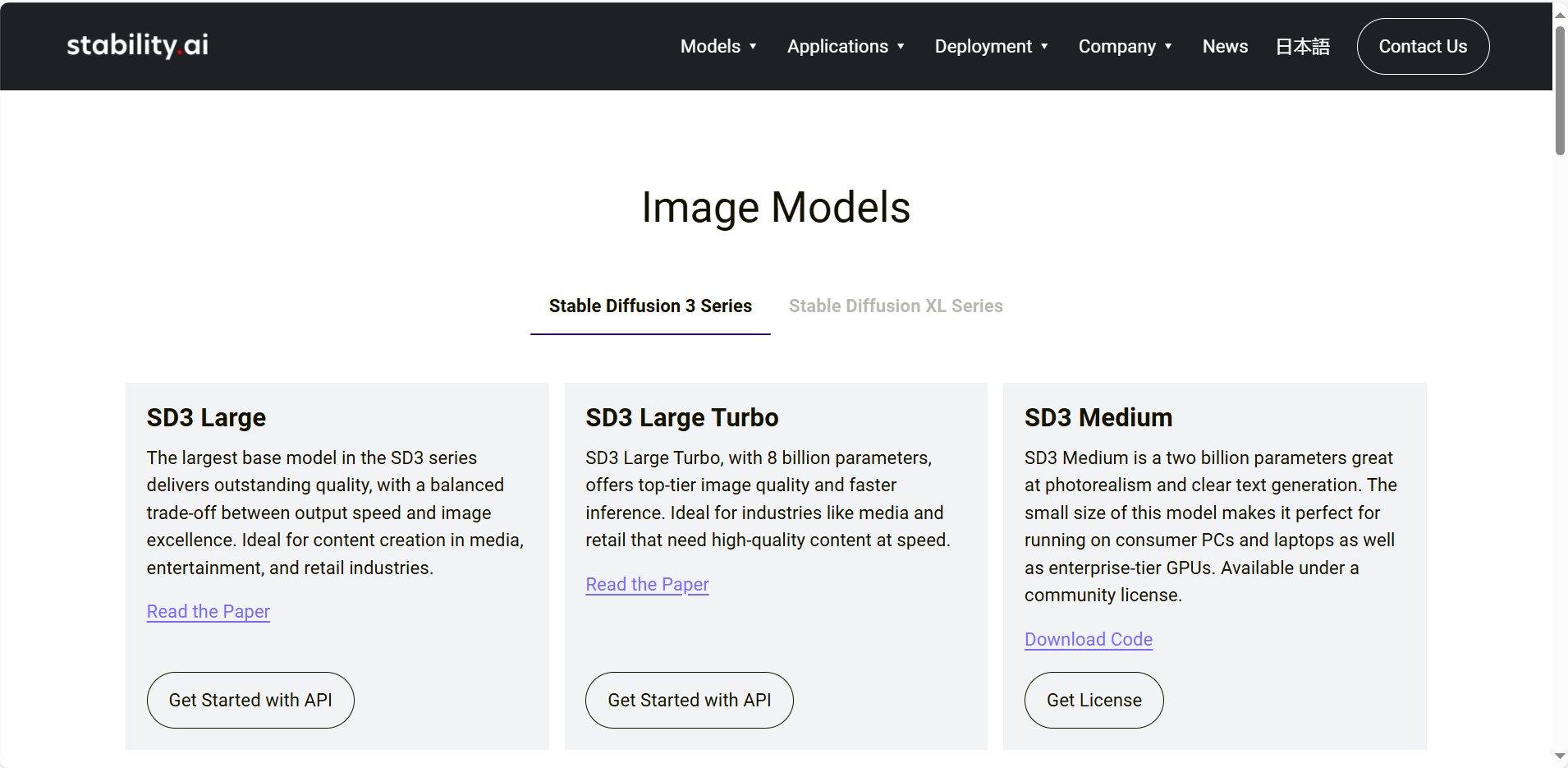This screenshot has width=1568, height=768.
Task: Click the stability.ai logo
Action: [137, 45]
